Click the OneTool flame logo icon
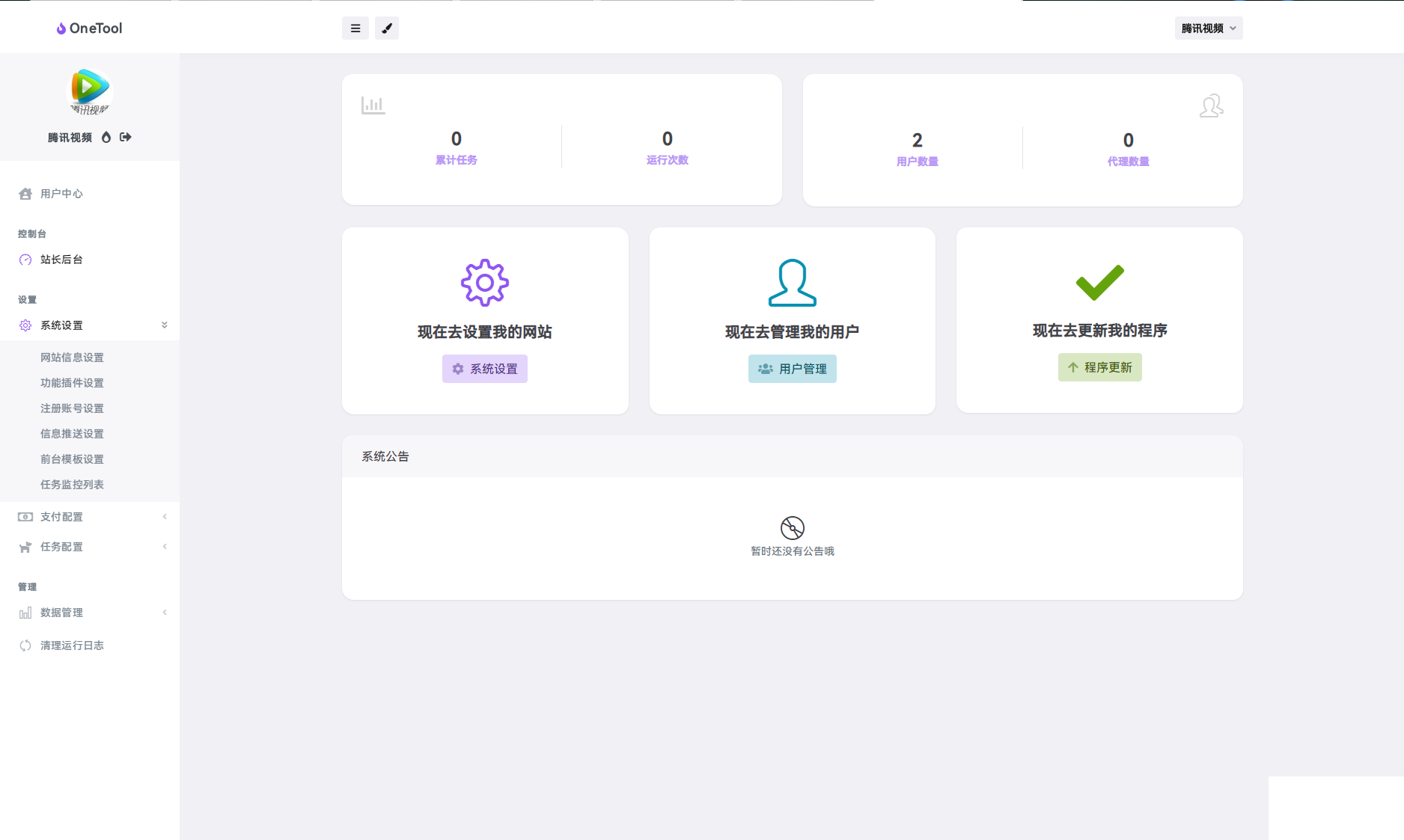1404x840 pixels. pos(61,28)
